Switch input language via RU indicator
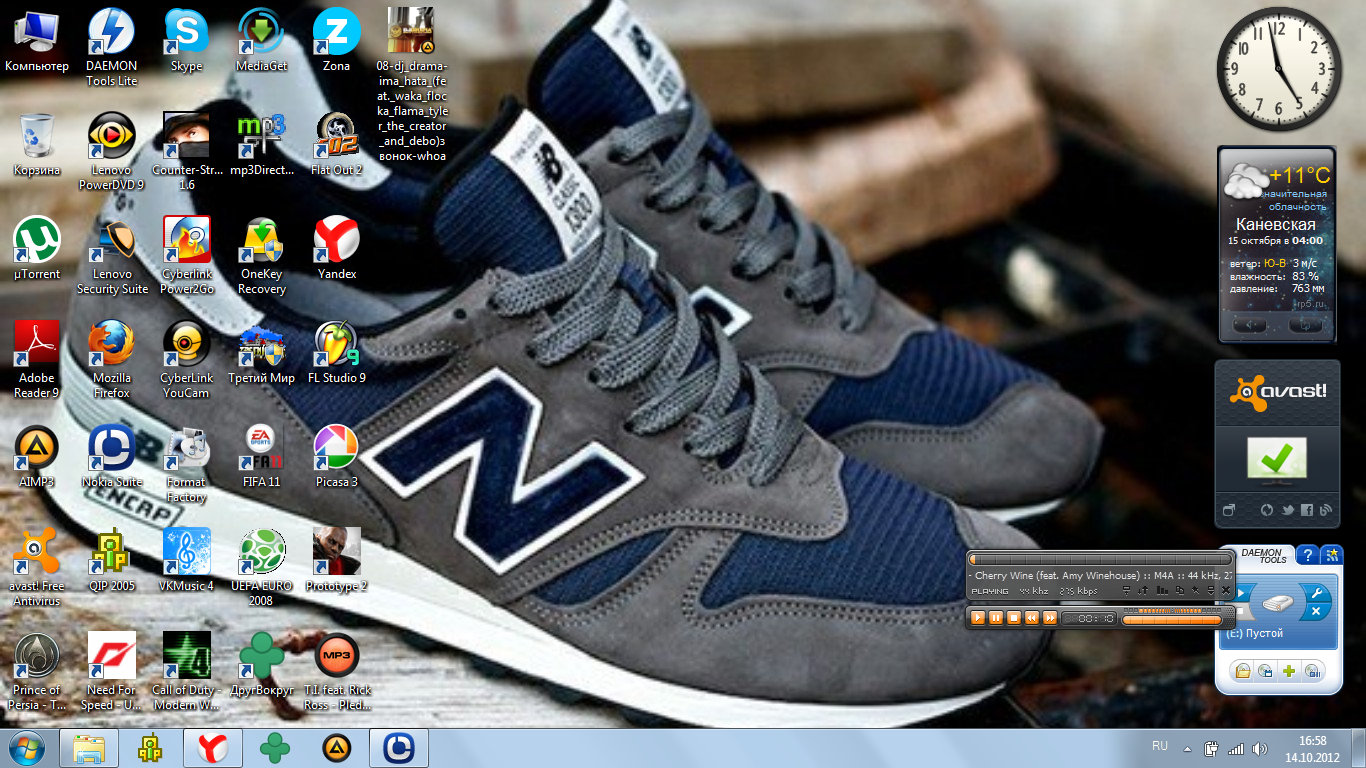Image resolution: width=1366 pixels, height=768 pixels. [x=1160, y=746]
